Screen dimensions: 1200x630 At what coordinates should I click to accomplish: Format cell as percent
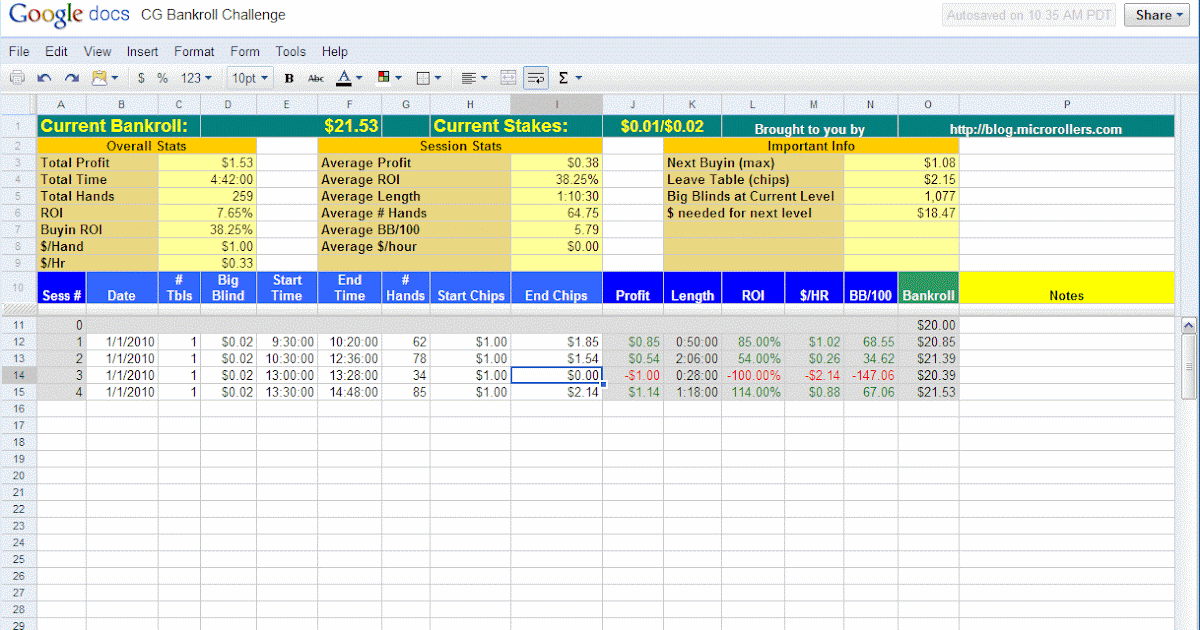click(162, 77)
